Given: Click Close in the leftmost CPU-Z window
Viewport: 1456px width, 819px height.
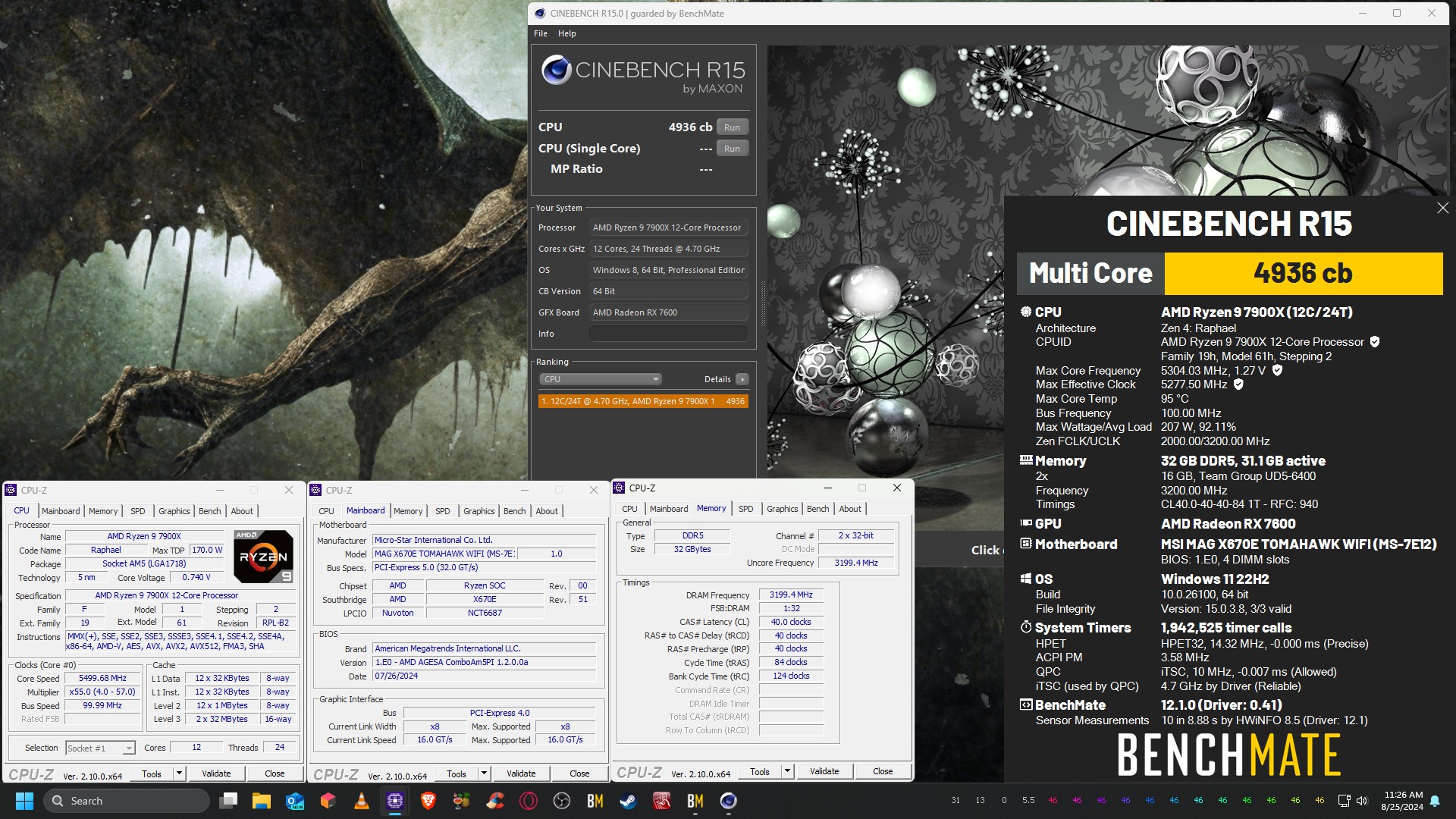Looking at the screenshot, I should click(x=275, y=773).
